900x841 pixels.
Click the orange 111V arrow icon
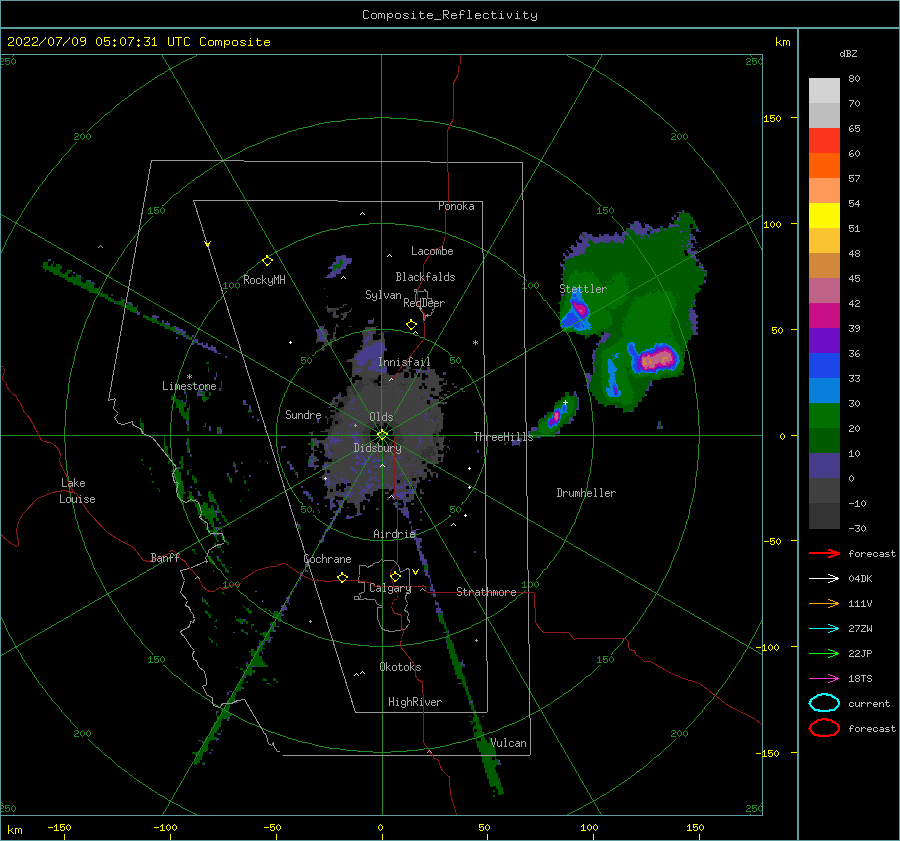click(x=824, y=603)
